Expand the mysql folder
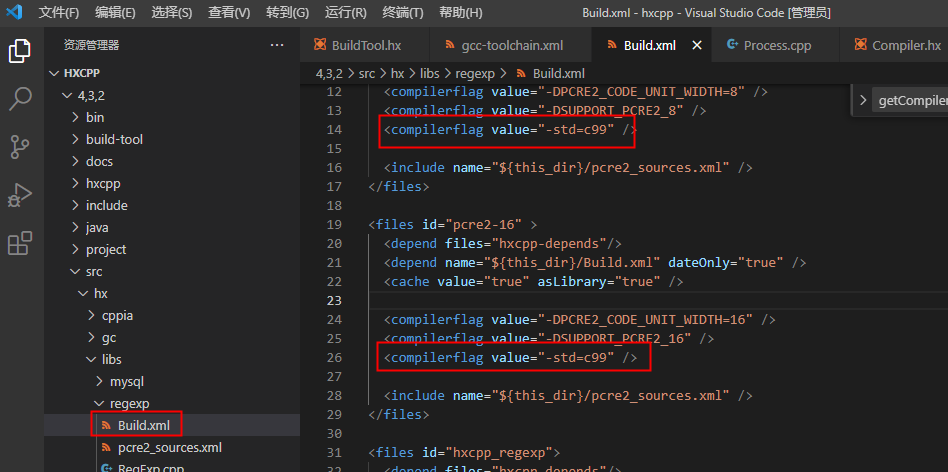 [x=126, y=381]
